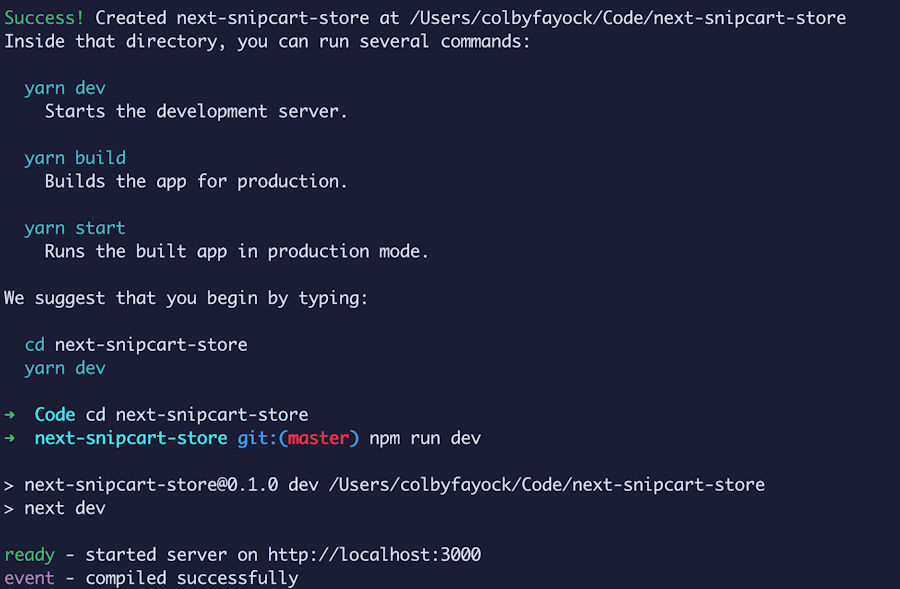Click the typed "npm run dev" command
This screenshot has height=589, width=900.
pos(425,438)
